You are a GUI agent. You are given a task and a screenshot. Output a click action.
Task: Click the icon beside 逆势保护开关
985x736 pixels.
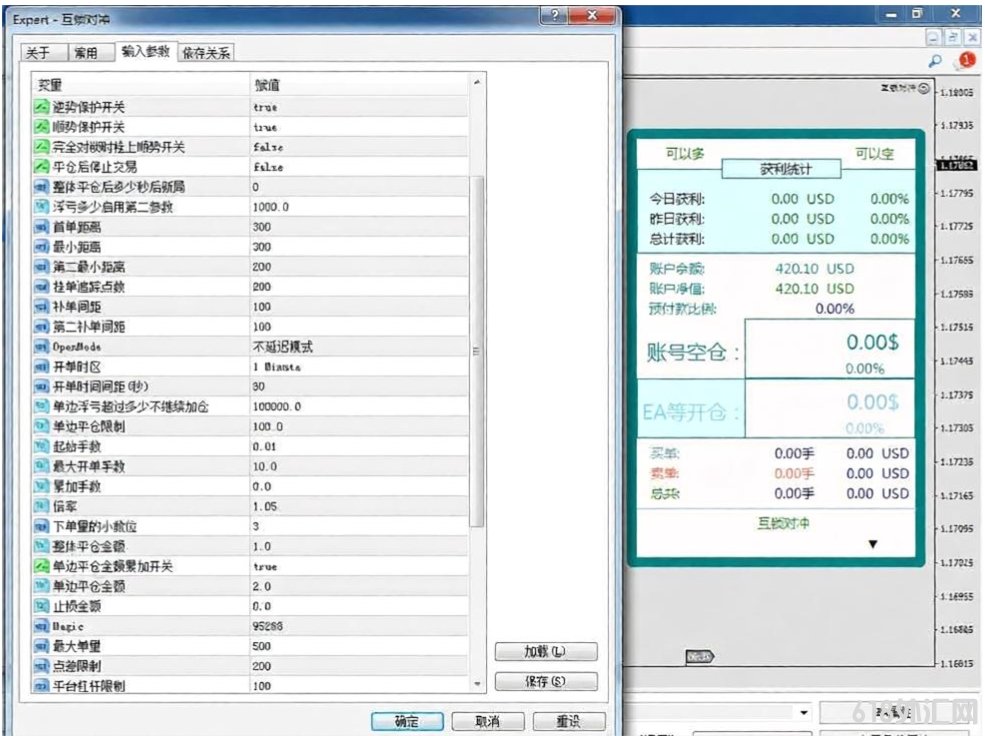pos(41,107)
